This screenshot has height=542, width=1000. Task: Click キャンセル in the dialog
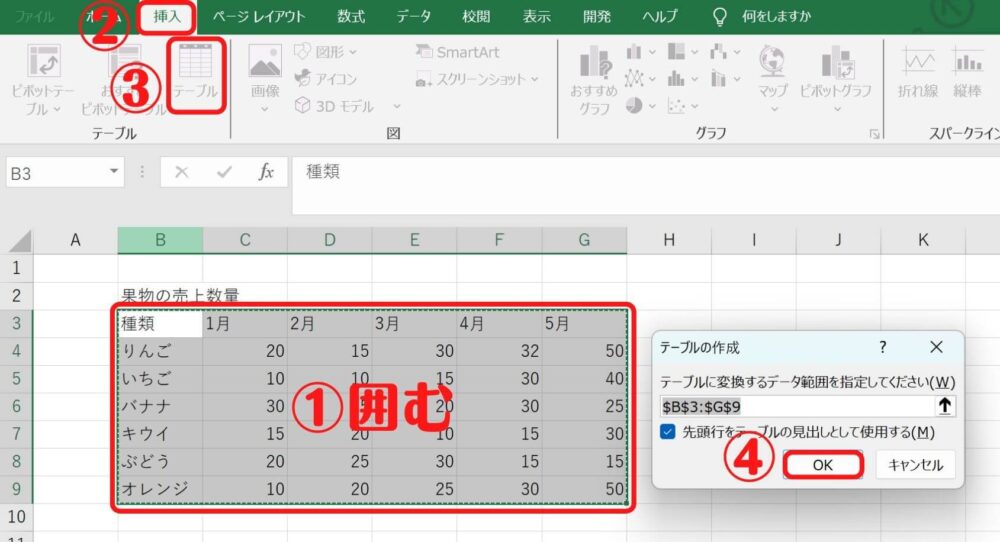(915, 465)
